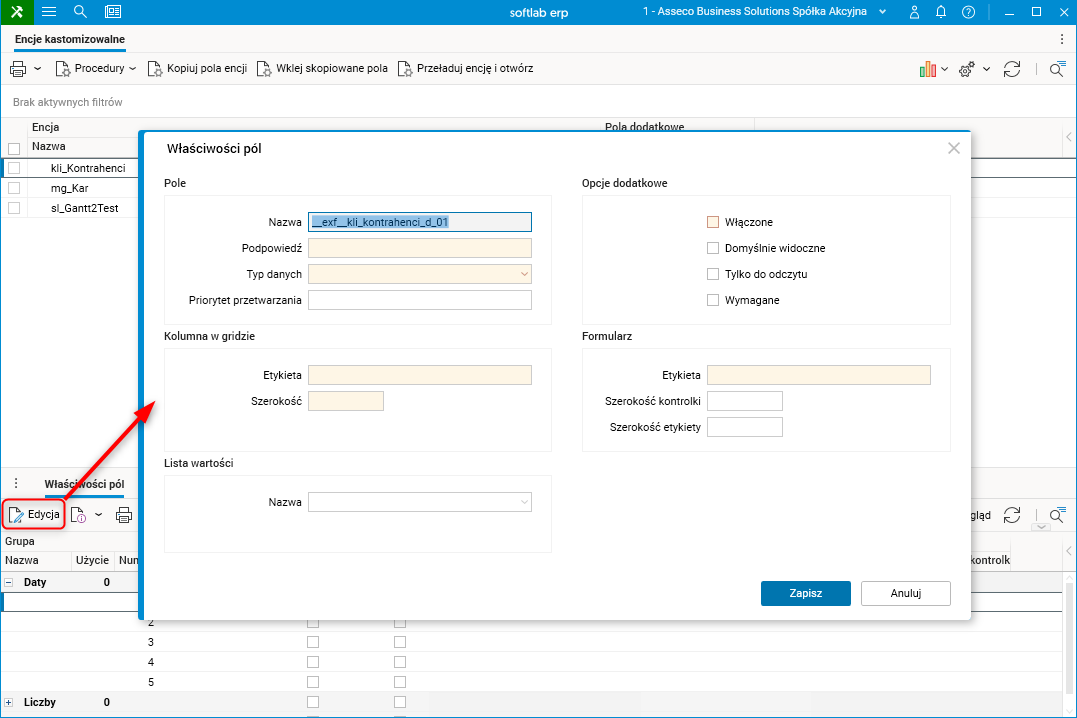Click the Podpowiedź input field
Viewport: 1077px width, 718px height.
point(420,248)
